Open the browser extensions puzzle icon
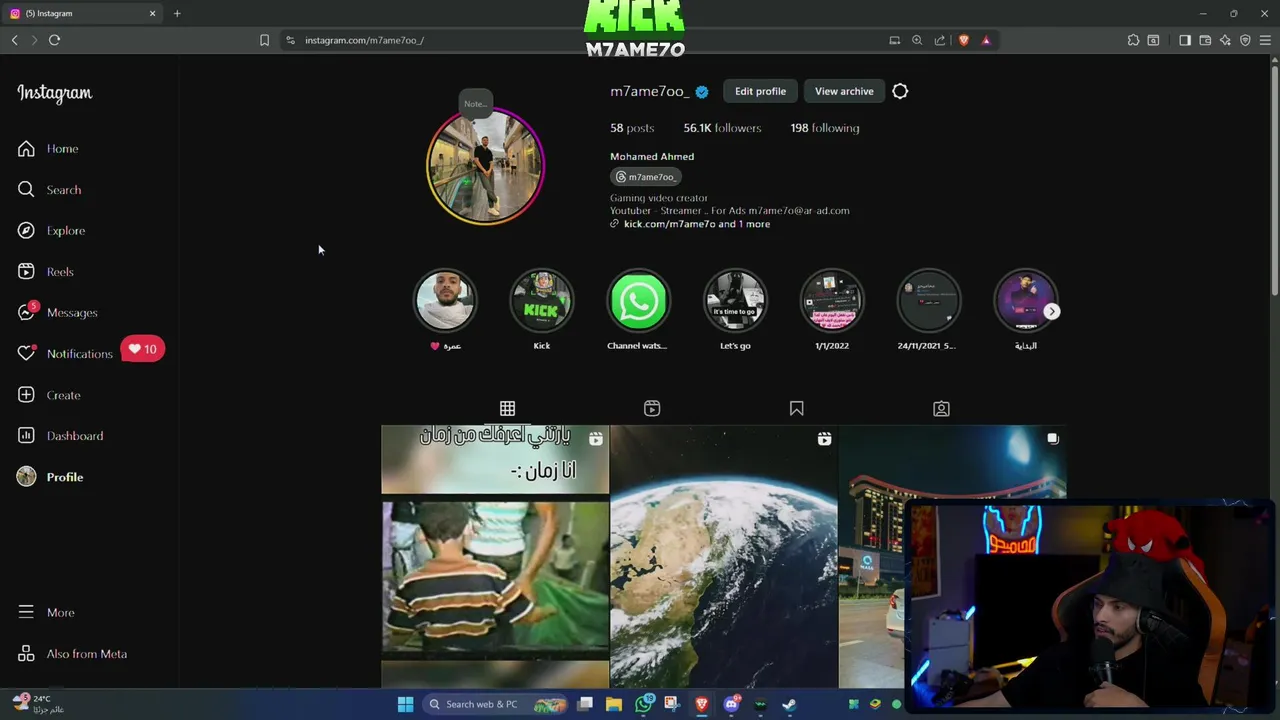 click(x=1133, y=40)
